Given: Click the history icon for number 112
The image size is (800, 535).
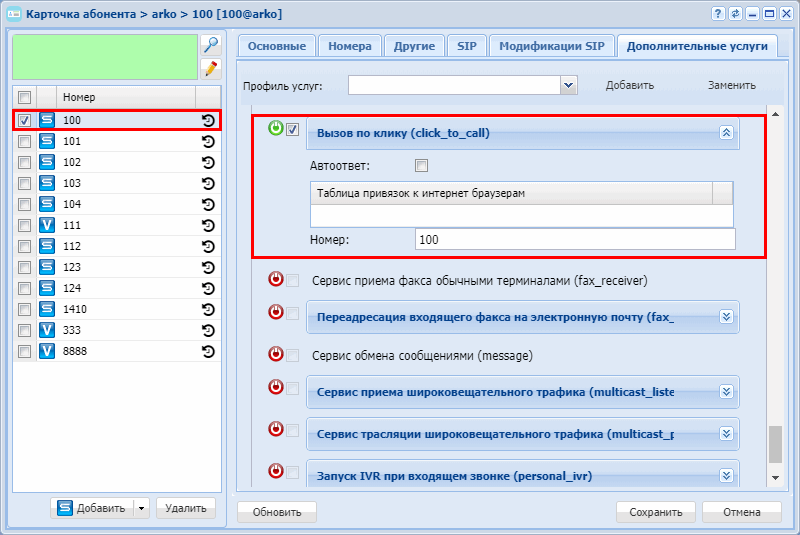Looking at the screenshot, I should [208, 246].
